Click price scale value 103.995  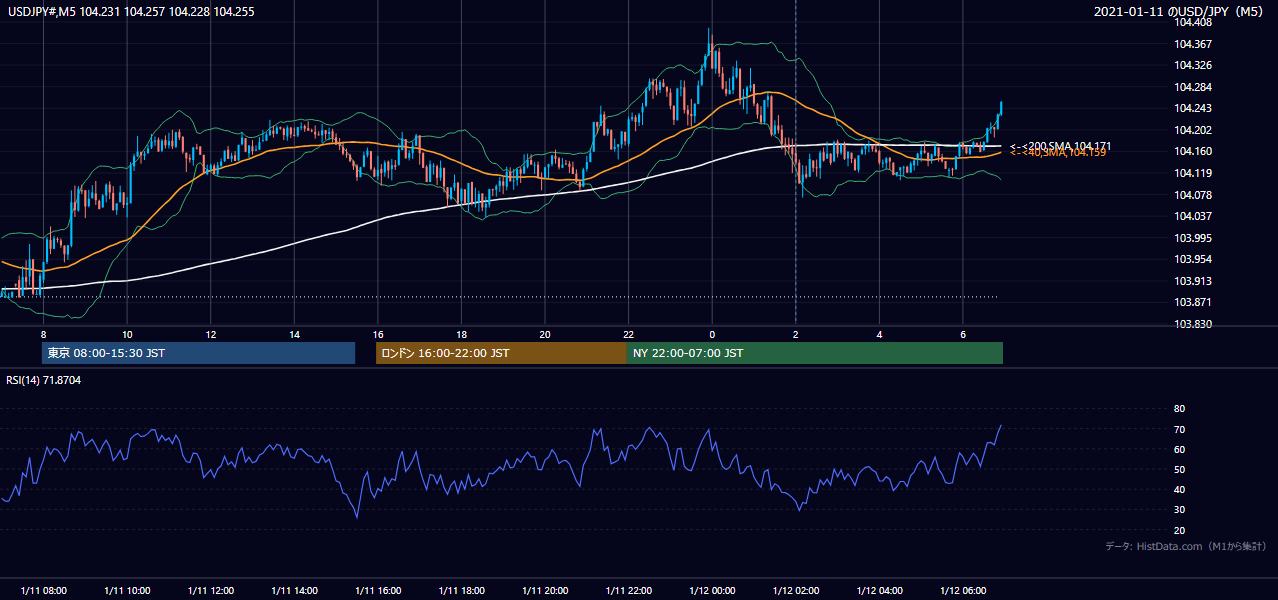pos(1193,237)
